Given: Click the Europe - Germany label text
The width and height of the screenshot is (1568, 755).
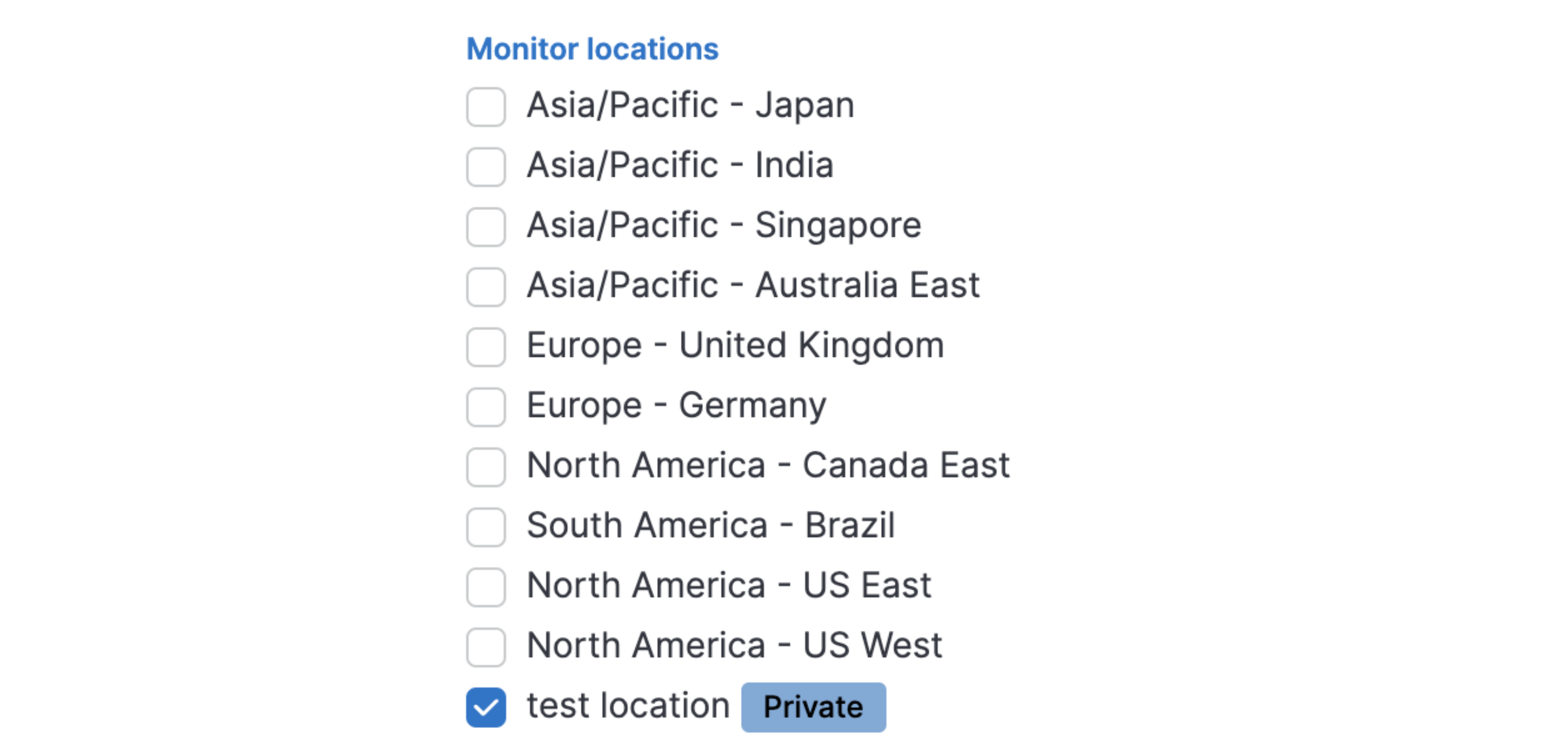Looking at the screenshot, I should coord(676,405).
